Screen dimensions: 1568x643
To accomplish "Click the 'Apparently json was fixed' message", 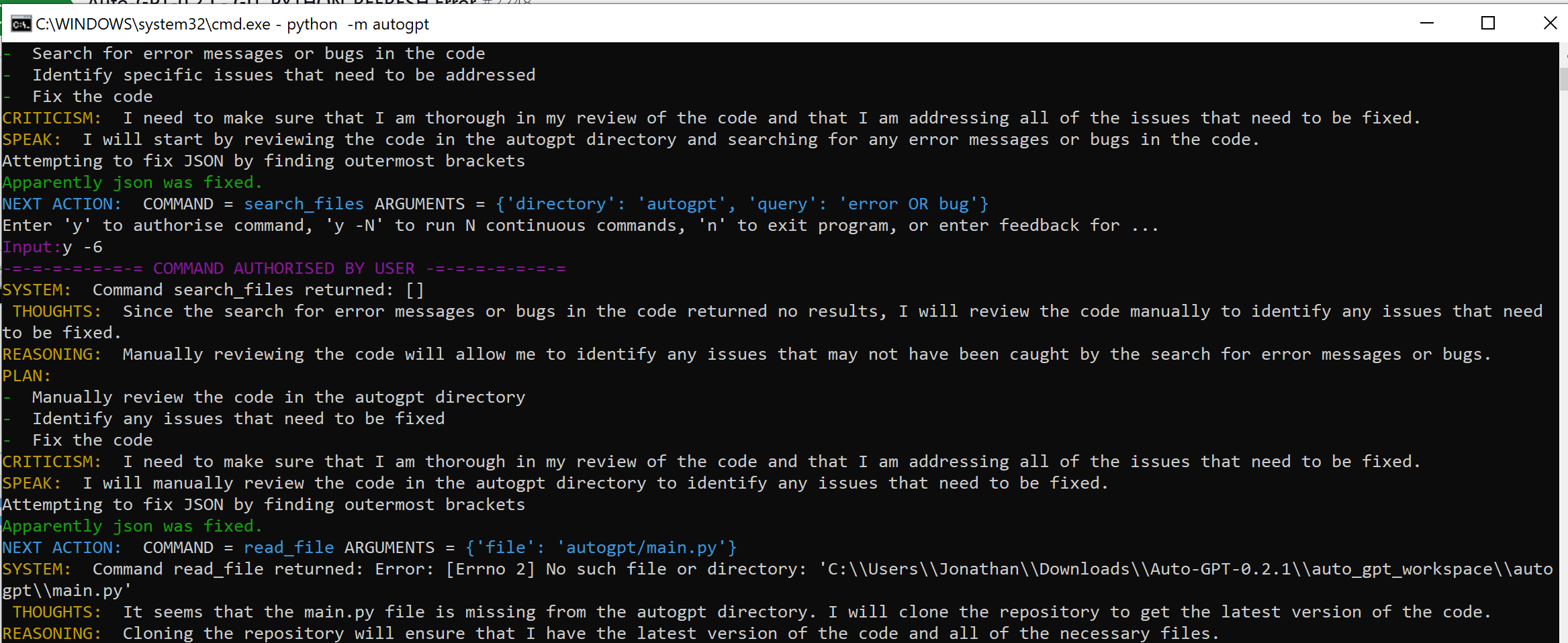I will pos(132,526).
